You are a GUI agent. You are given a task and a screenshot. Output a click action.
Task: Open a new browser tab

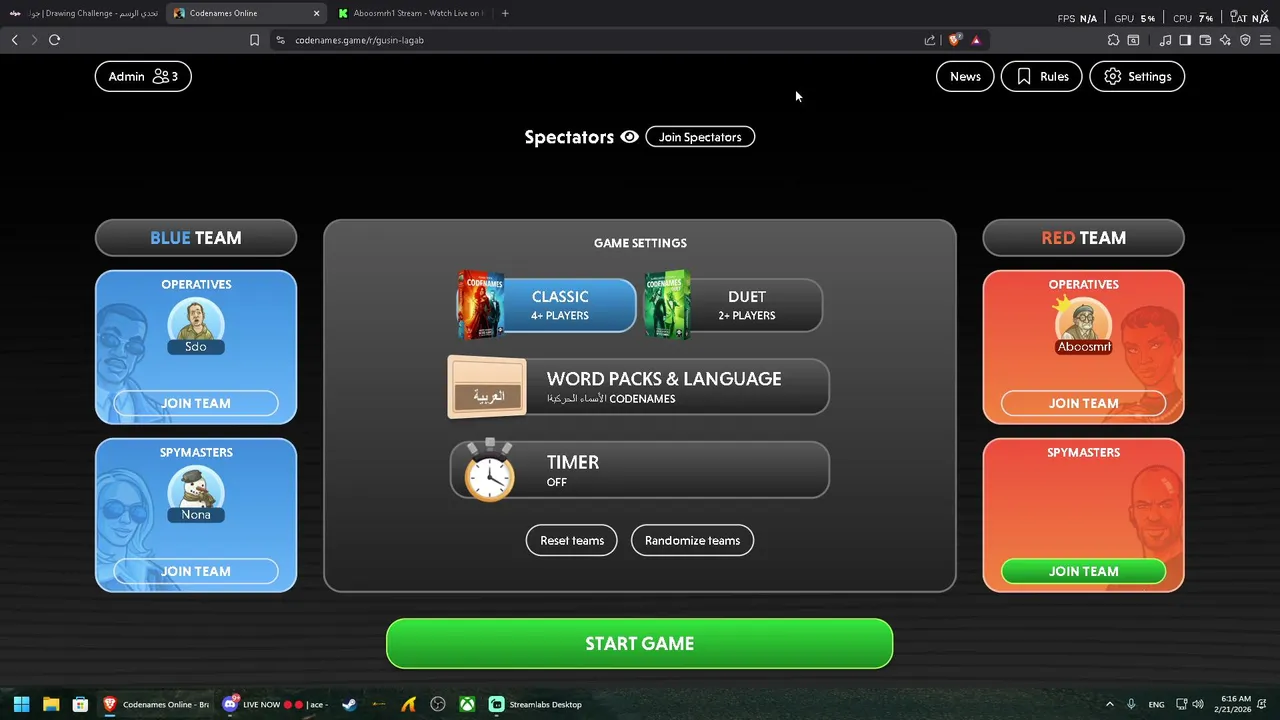click(x=505, y=13)
